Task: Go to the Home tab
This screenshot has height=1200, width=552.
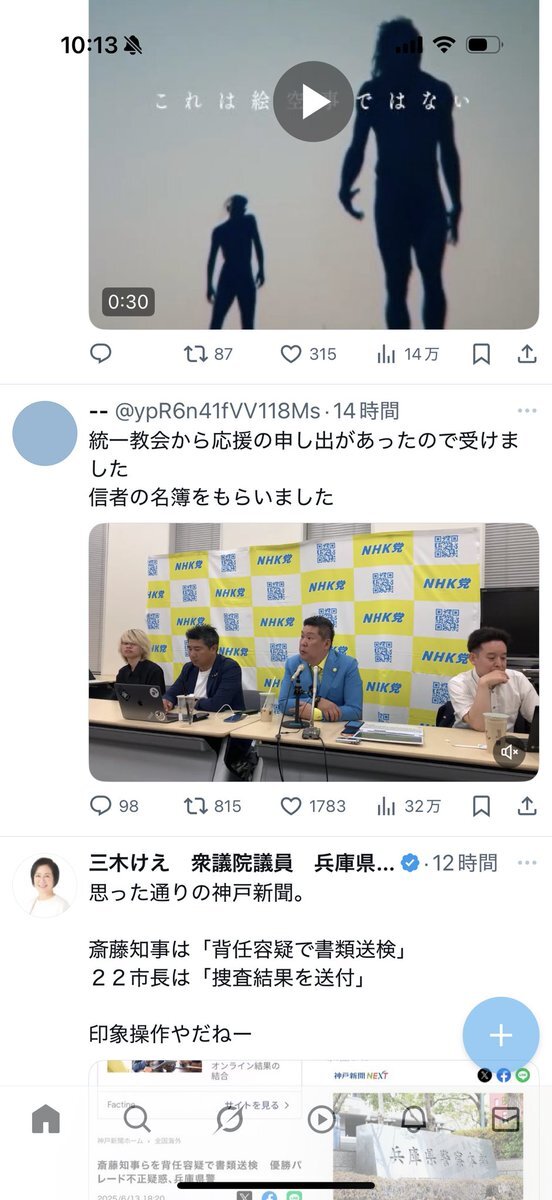Action: [x=46, y=1119]
